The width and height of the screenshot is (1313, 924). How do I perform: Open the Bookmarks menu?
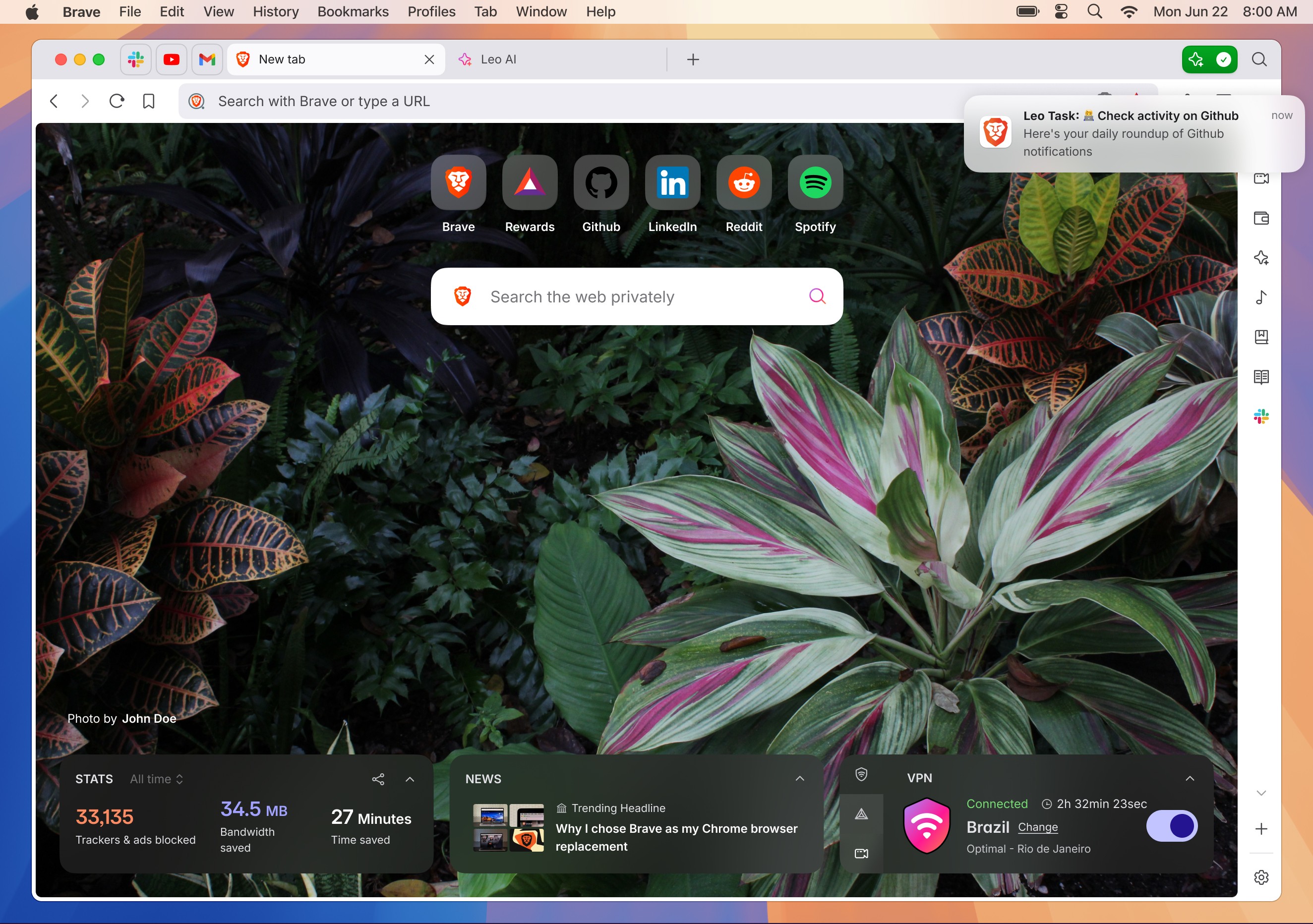click(353, 11)
